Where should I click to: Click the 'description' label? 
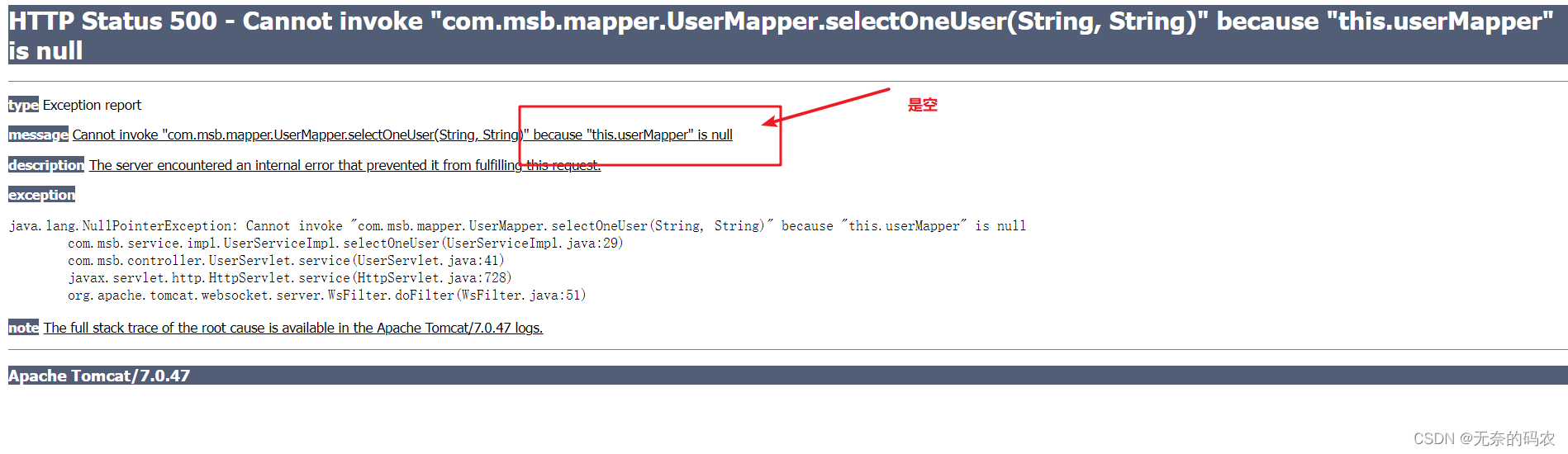tap(46, 165)
